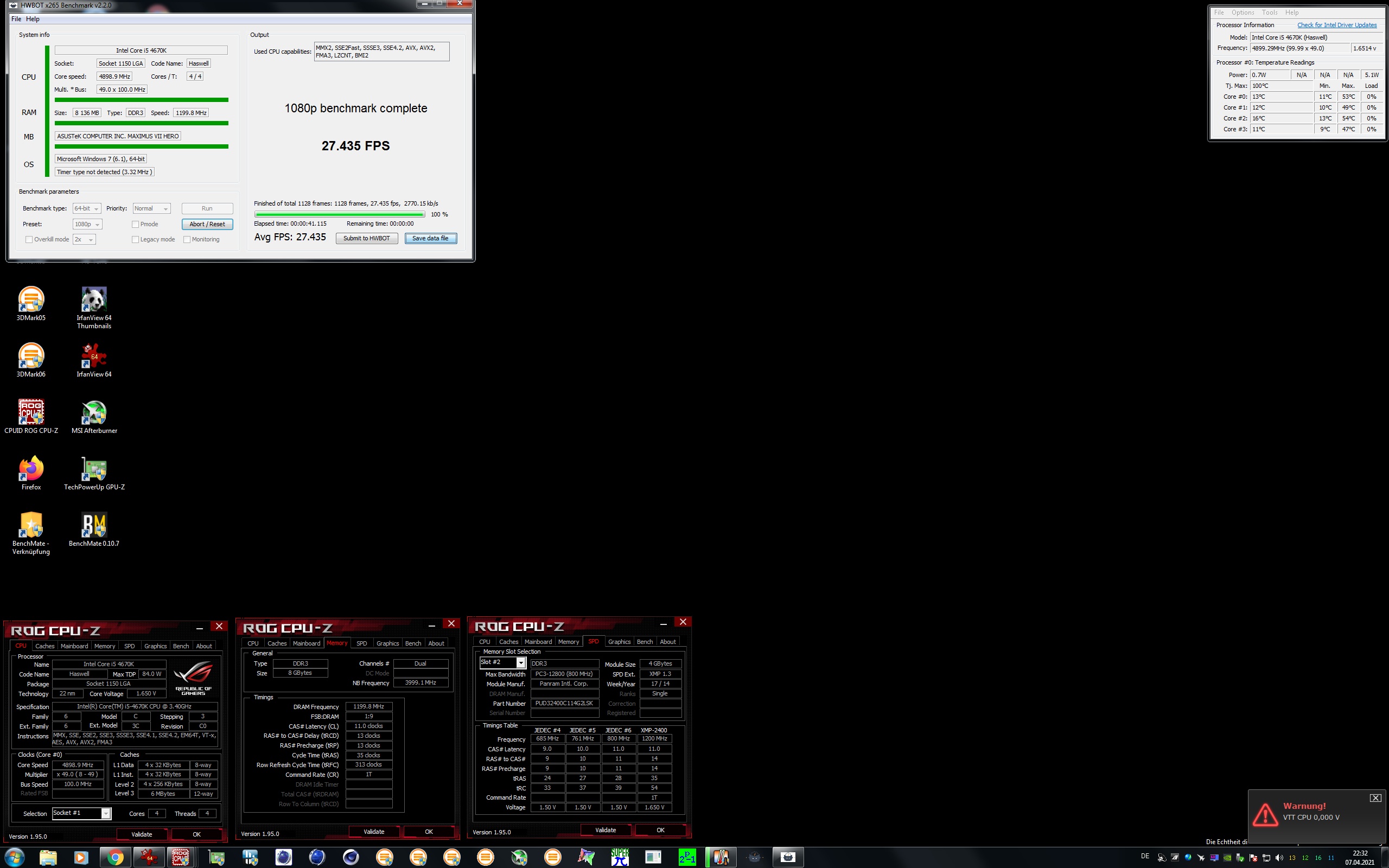Check the Monitoring checkbox
The image size is (1389, 868).
coord(187,239)
